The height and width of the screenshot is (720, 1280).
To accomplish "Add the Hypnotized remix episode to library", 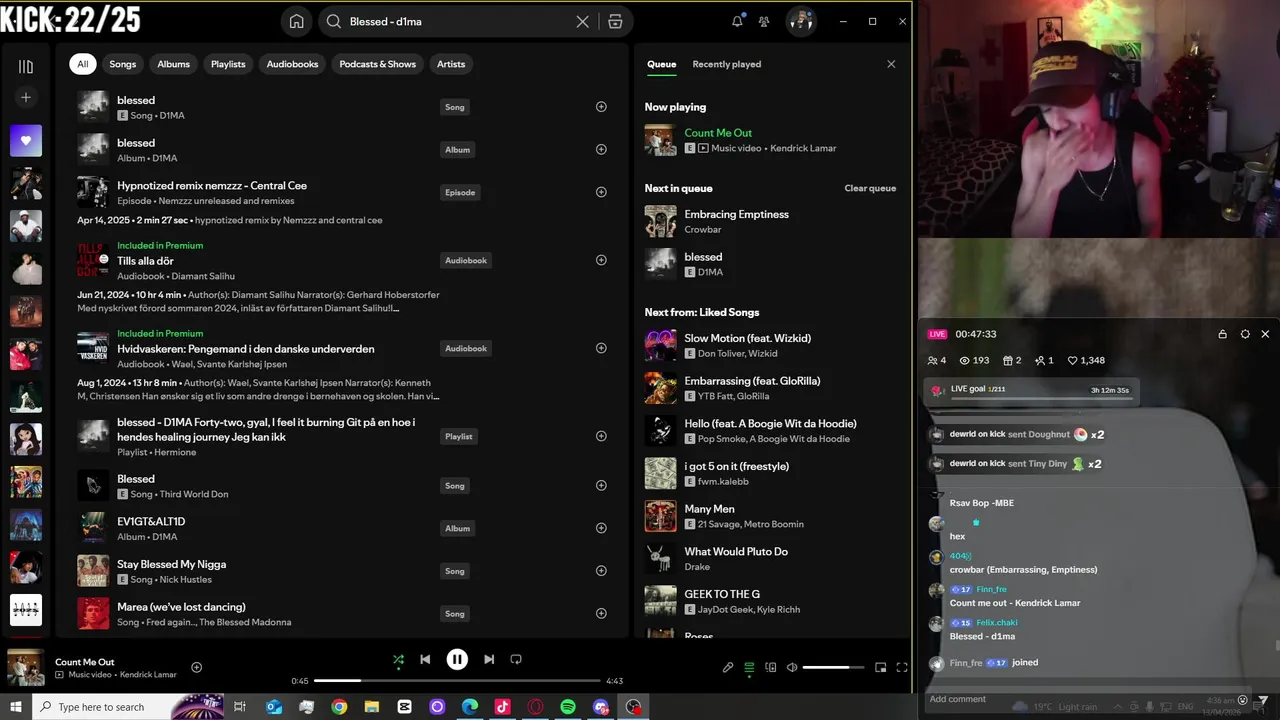I will (x=601, y=192).
